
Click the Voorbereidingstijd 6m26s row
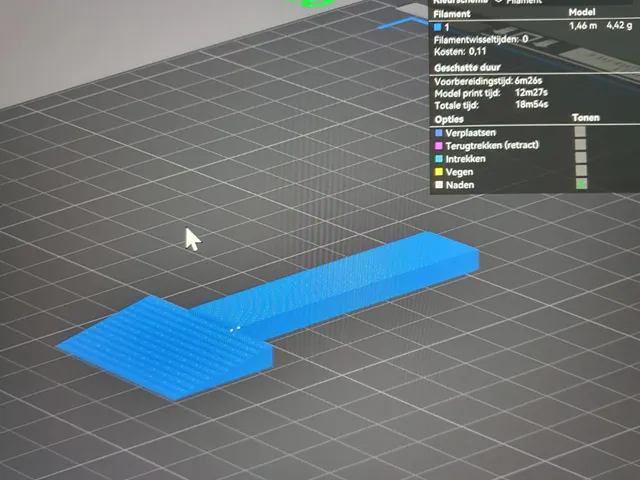488,81
